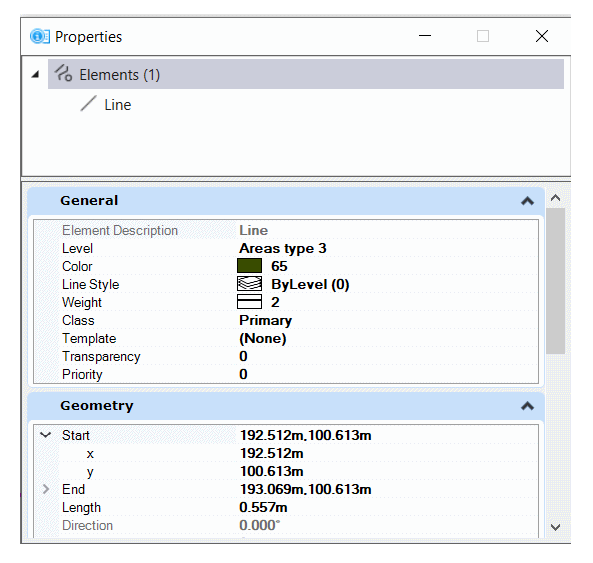Screen dimensions: 593x563
Task: Change the Class value Primary
Action: (x=265, y=321)
